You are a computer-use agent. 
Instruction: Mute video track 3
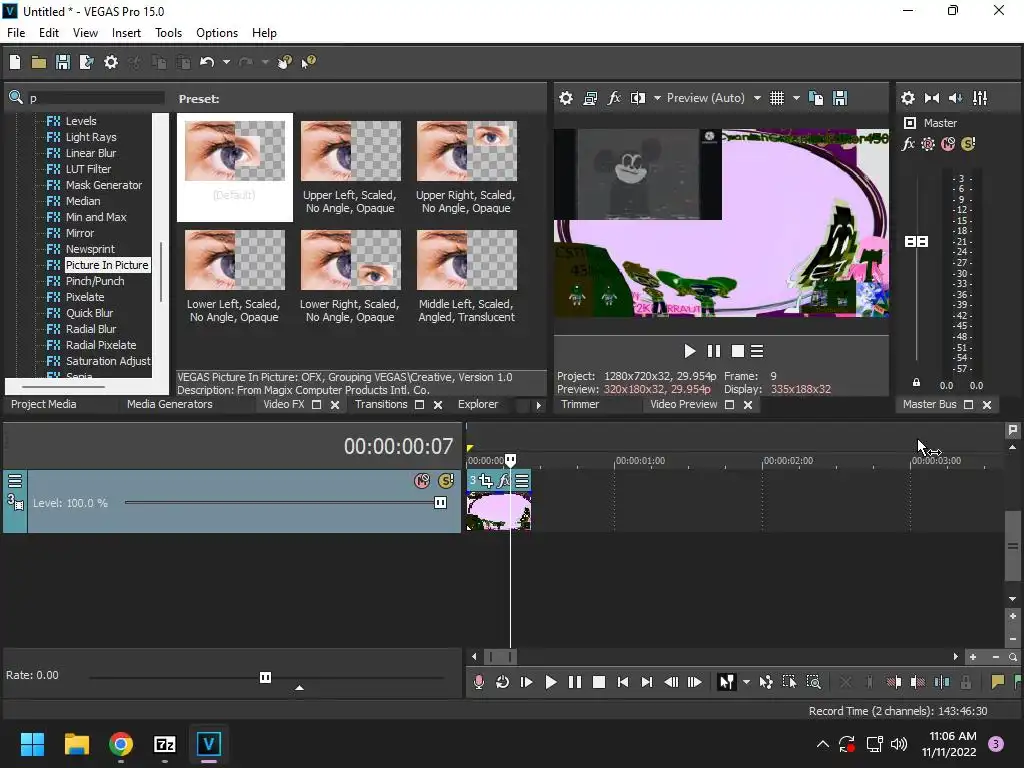coord(422,481)
